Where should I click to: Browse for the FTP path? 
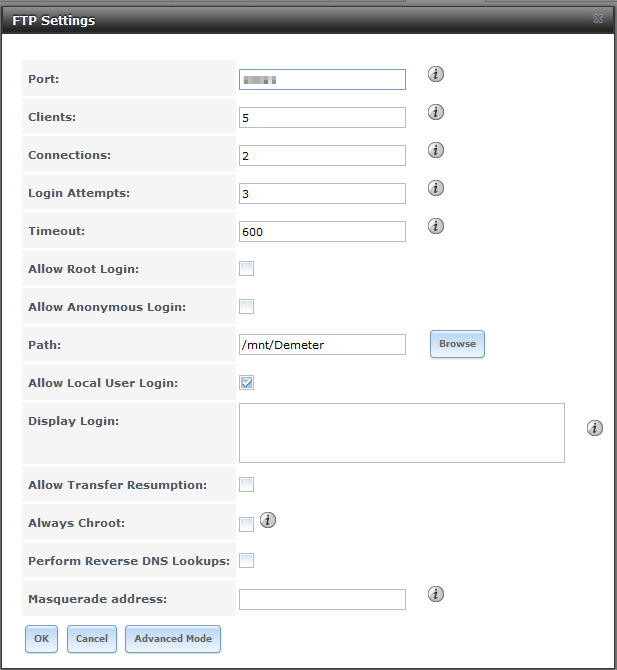(457, 344)
